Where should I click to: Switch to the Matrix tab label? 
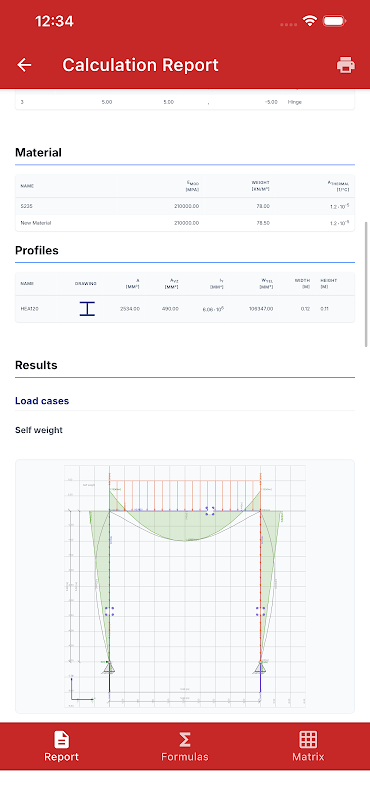[308, 757]
